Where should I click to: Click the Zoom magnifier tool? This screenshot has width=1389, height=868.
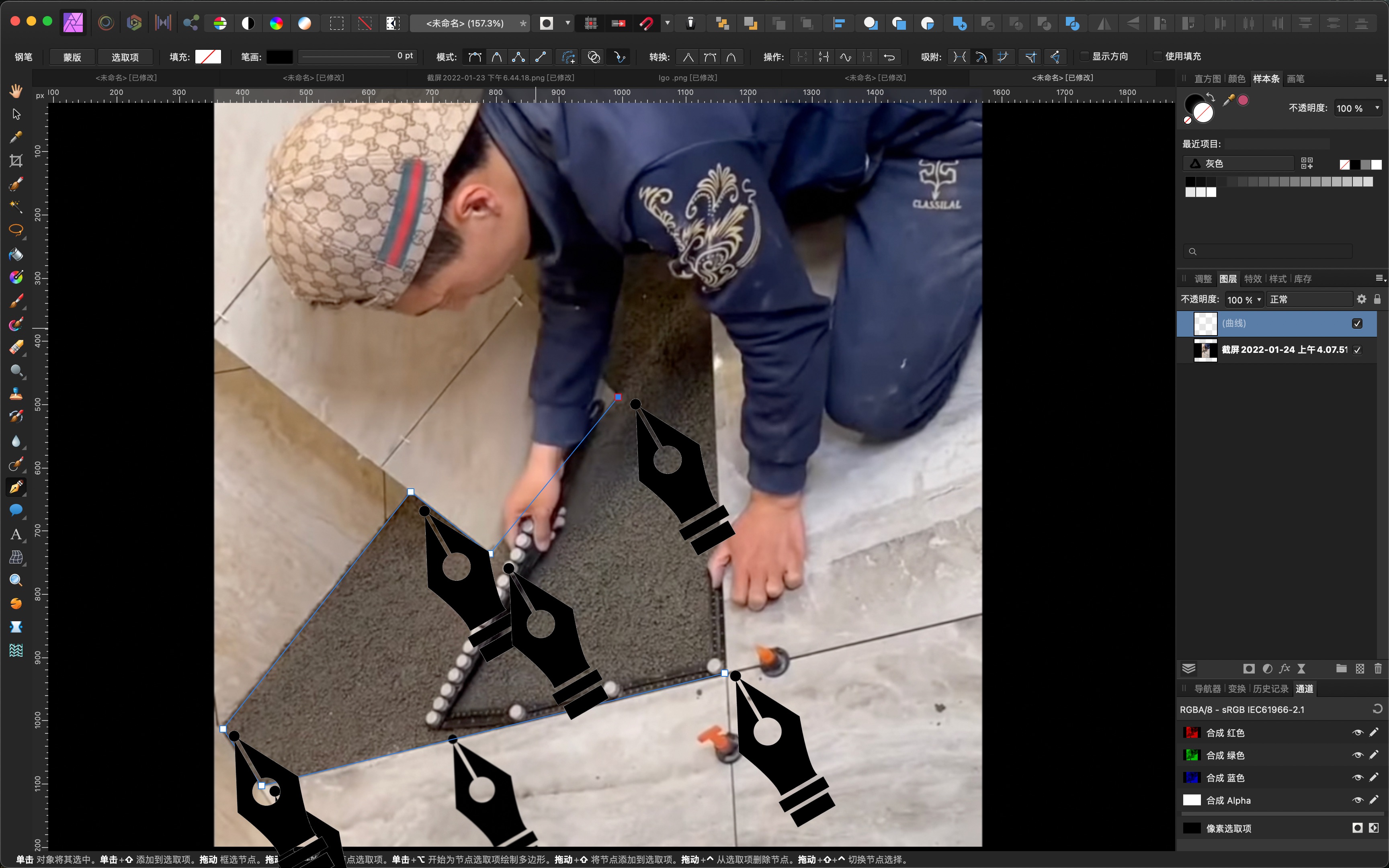(16, 580)
